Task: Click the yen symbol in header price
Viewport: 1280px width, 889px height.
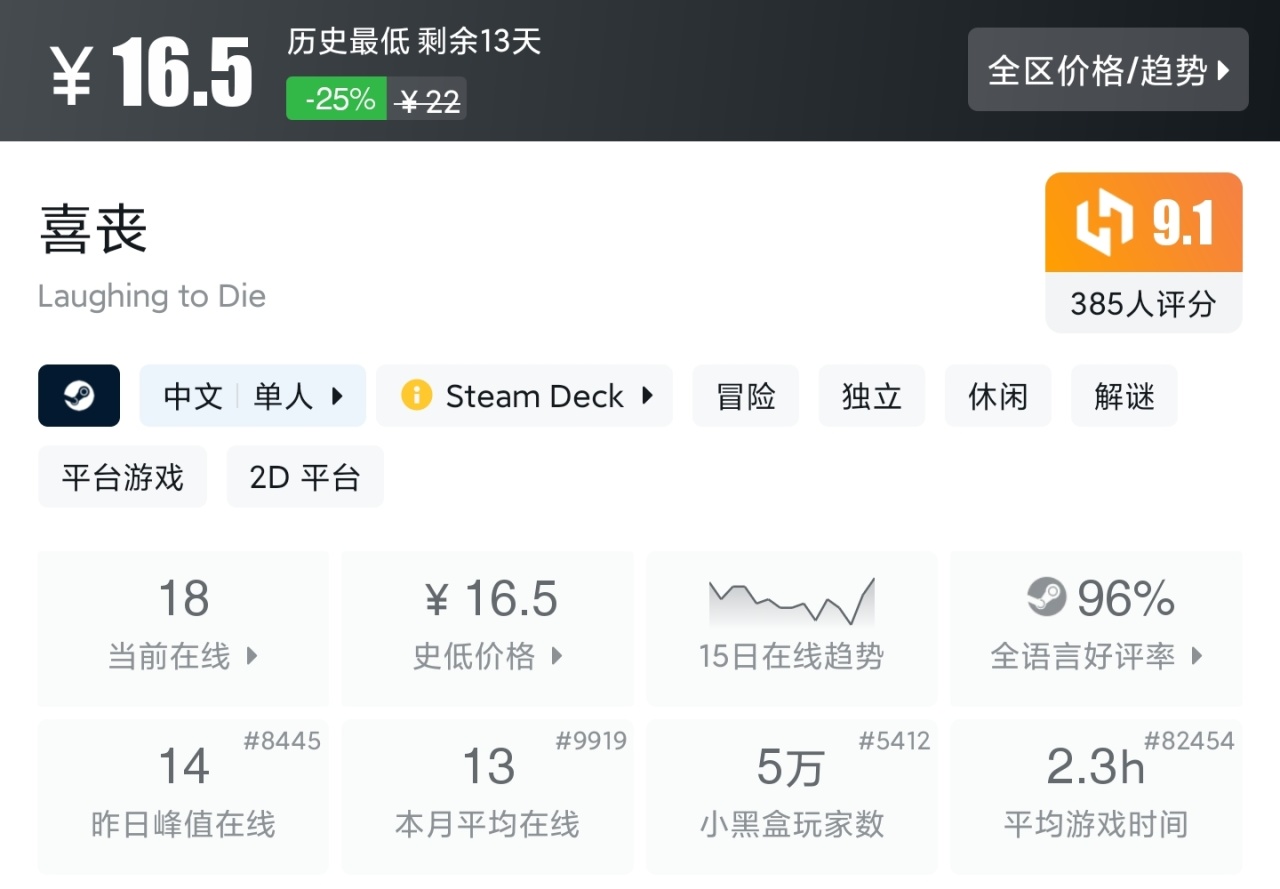Action: pyautogui.click(x=72, y=76)
